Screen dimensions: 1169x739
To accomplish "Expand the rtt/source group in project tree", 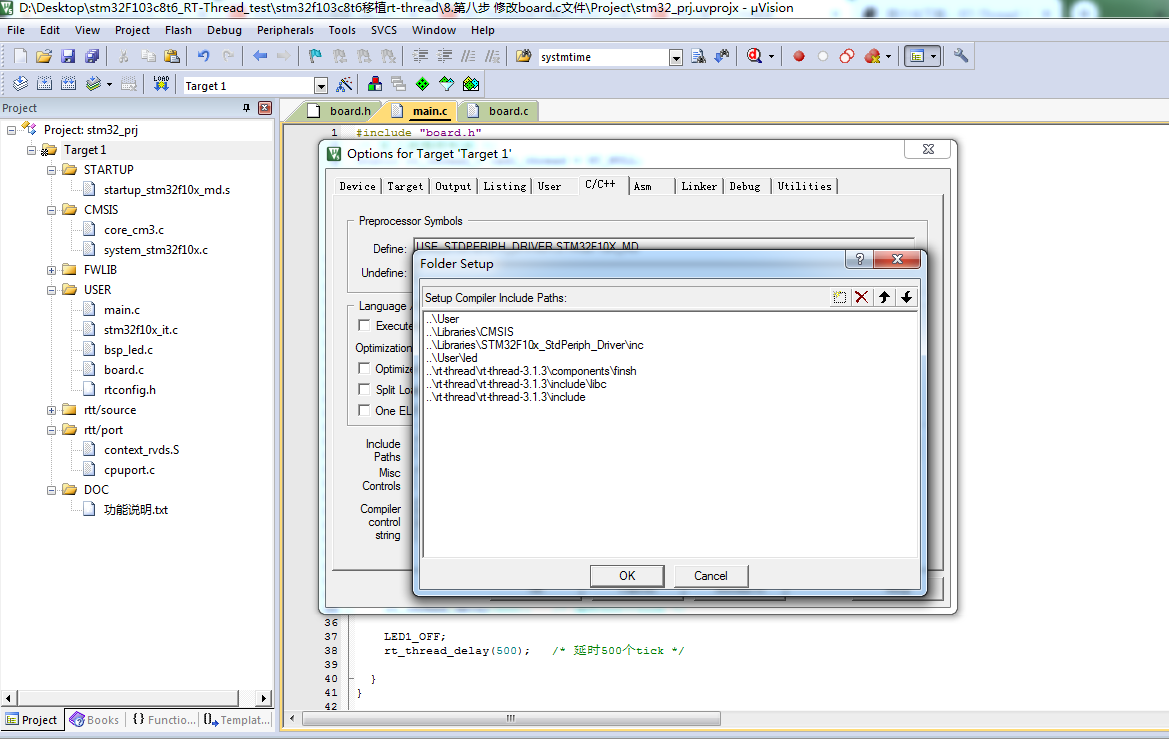I will coord(51,410).
